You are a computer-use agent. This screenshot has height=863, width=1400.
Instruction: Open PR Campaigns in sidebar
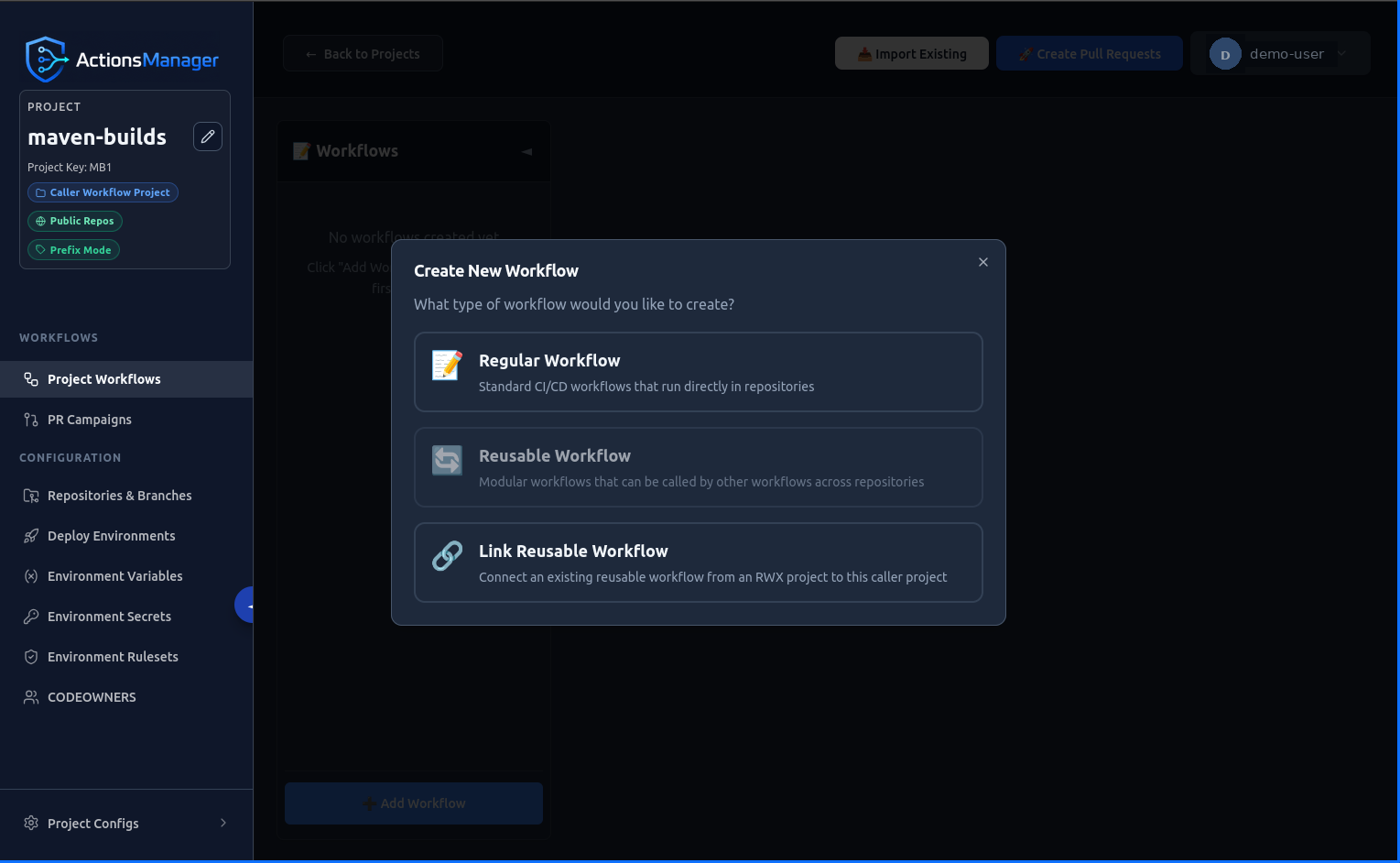[x=126, y=420]
